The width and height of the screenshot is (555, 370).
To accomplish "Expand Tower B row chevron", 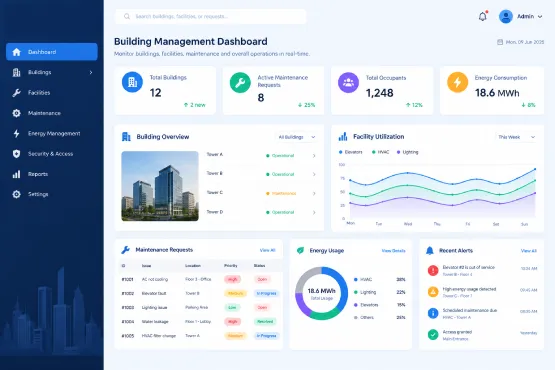I will click(314, 174).
